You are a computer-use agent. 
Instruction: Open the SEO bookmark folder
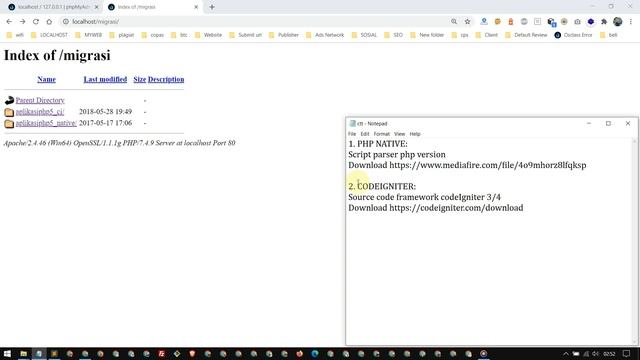(x=394, y=35)
